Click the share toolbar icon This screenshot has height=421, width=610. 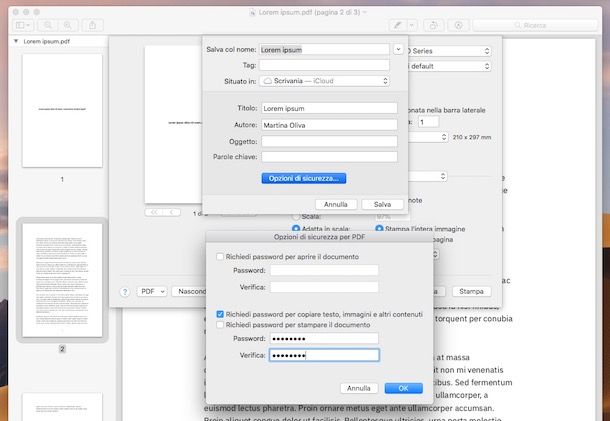(x=93, y=25)
